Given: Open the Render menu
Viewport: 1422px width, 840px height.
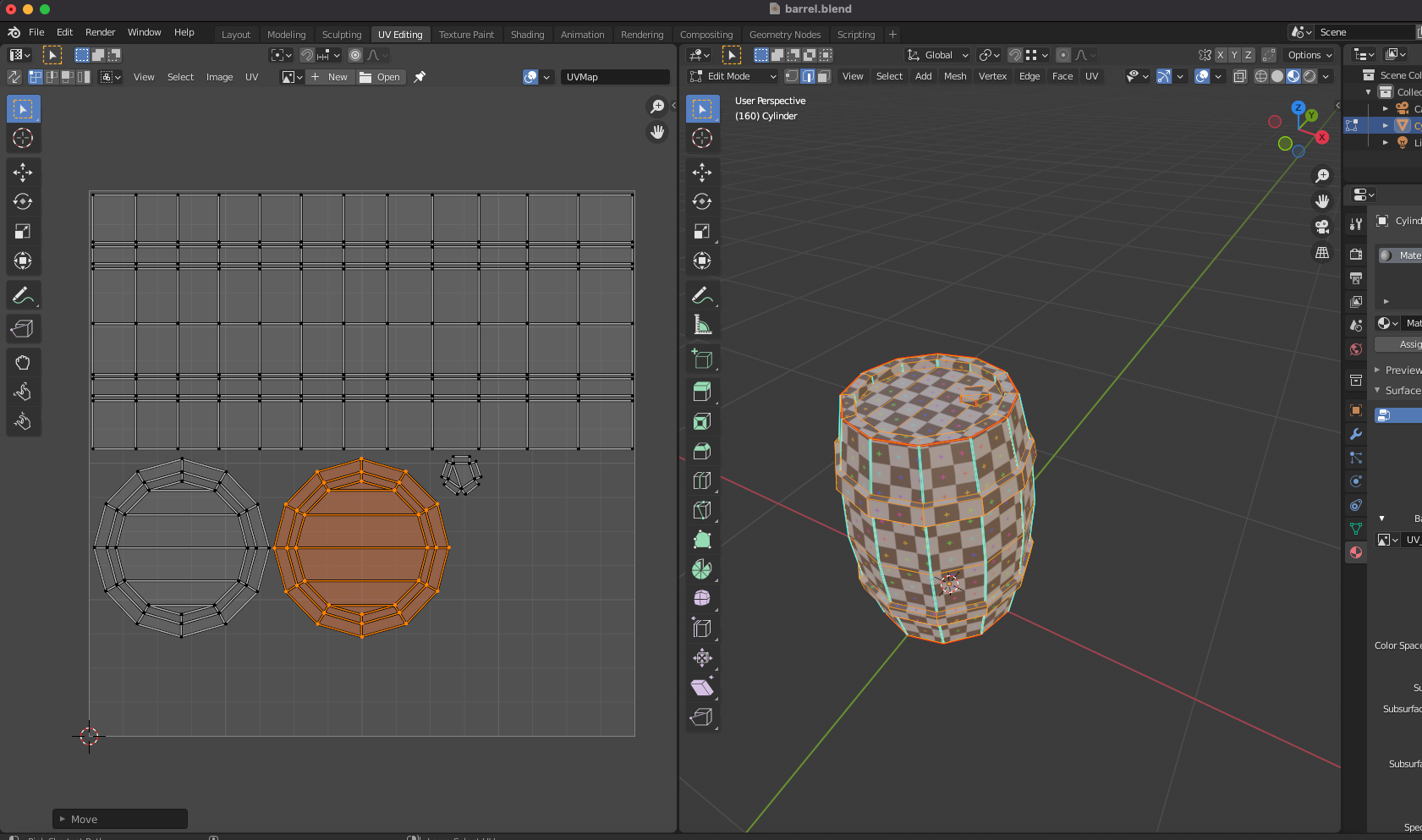Looking at the screenshot, I should coord(100,32).
